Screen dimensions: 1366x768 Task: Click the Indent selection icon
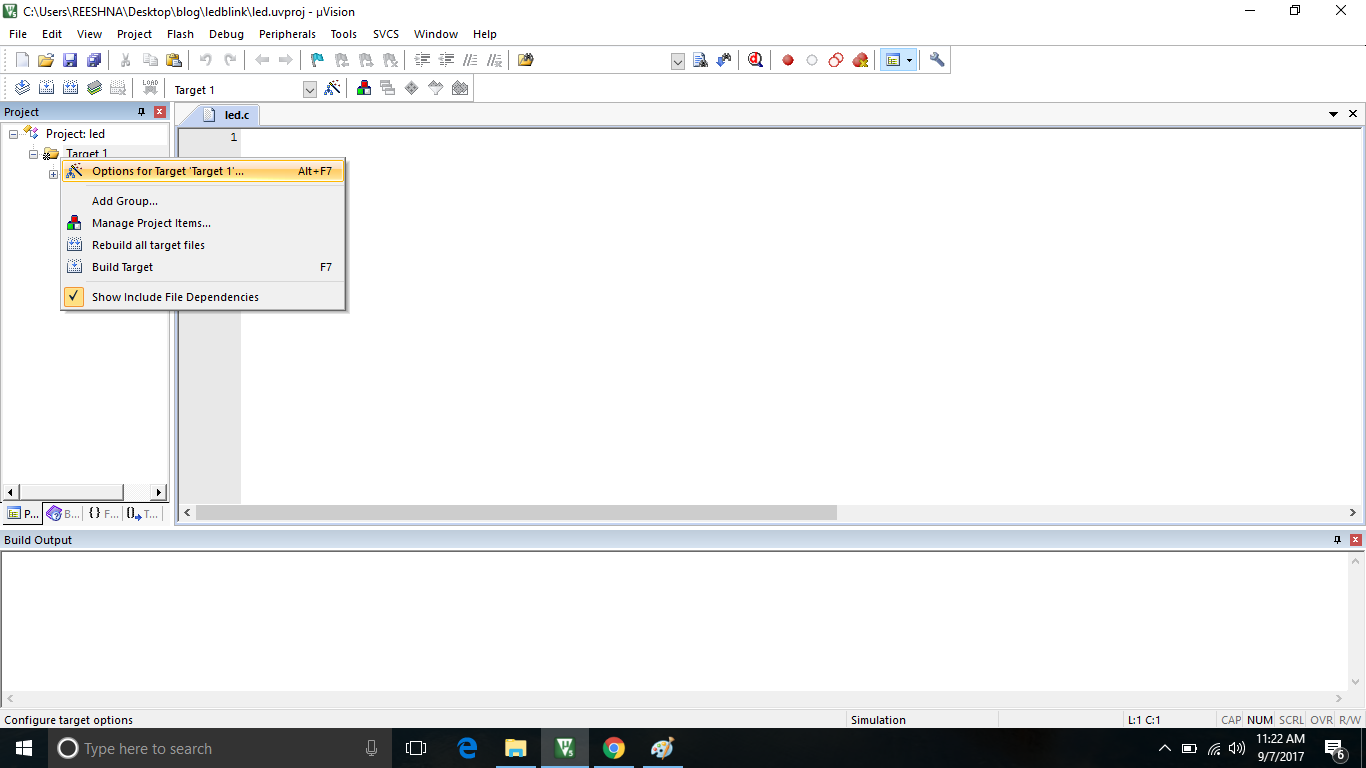[x=422, y=60]
